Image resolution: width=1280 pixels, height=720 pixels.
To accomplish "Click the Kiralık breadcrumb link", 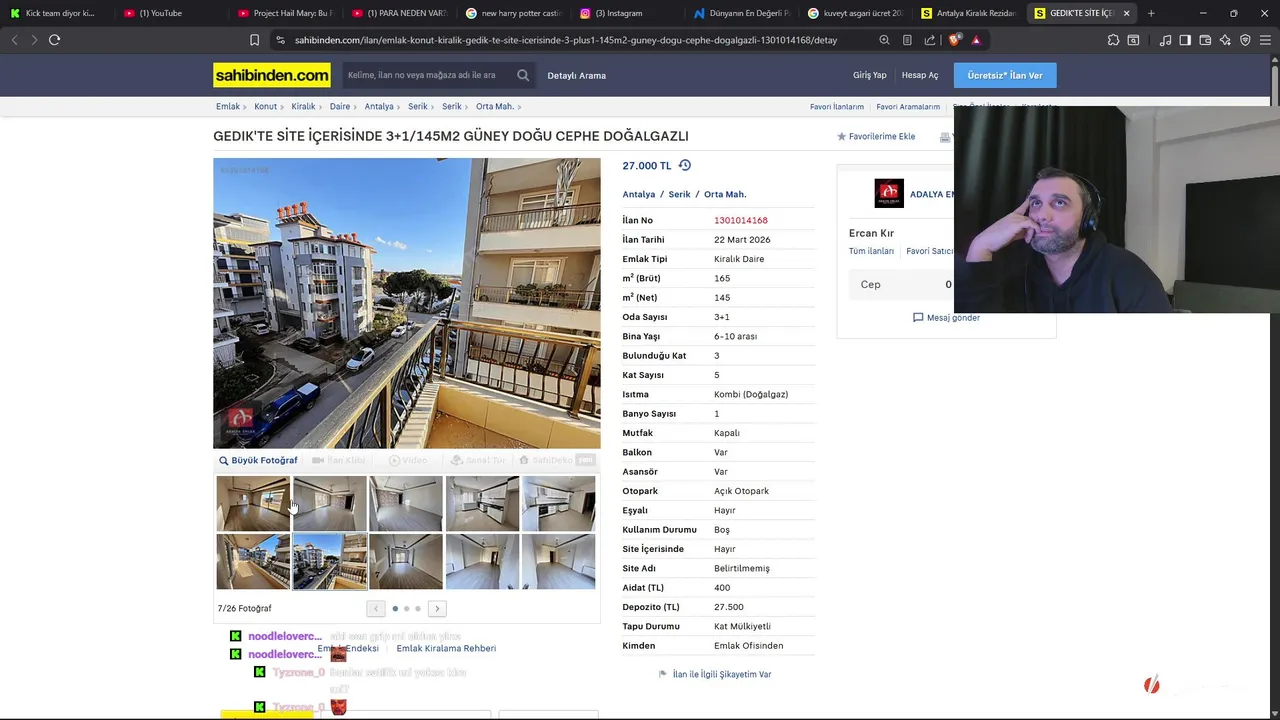I will coord(303,106).
